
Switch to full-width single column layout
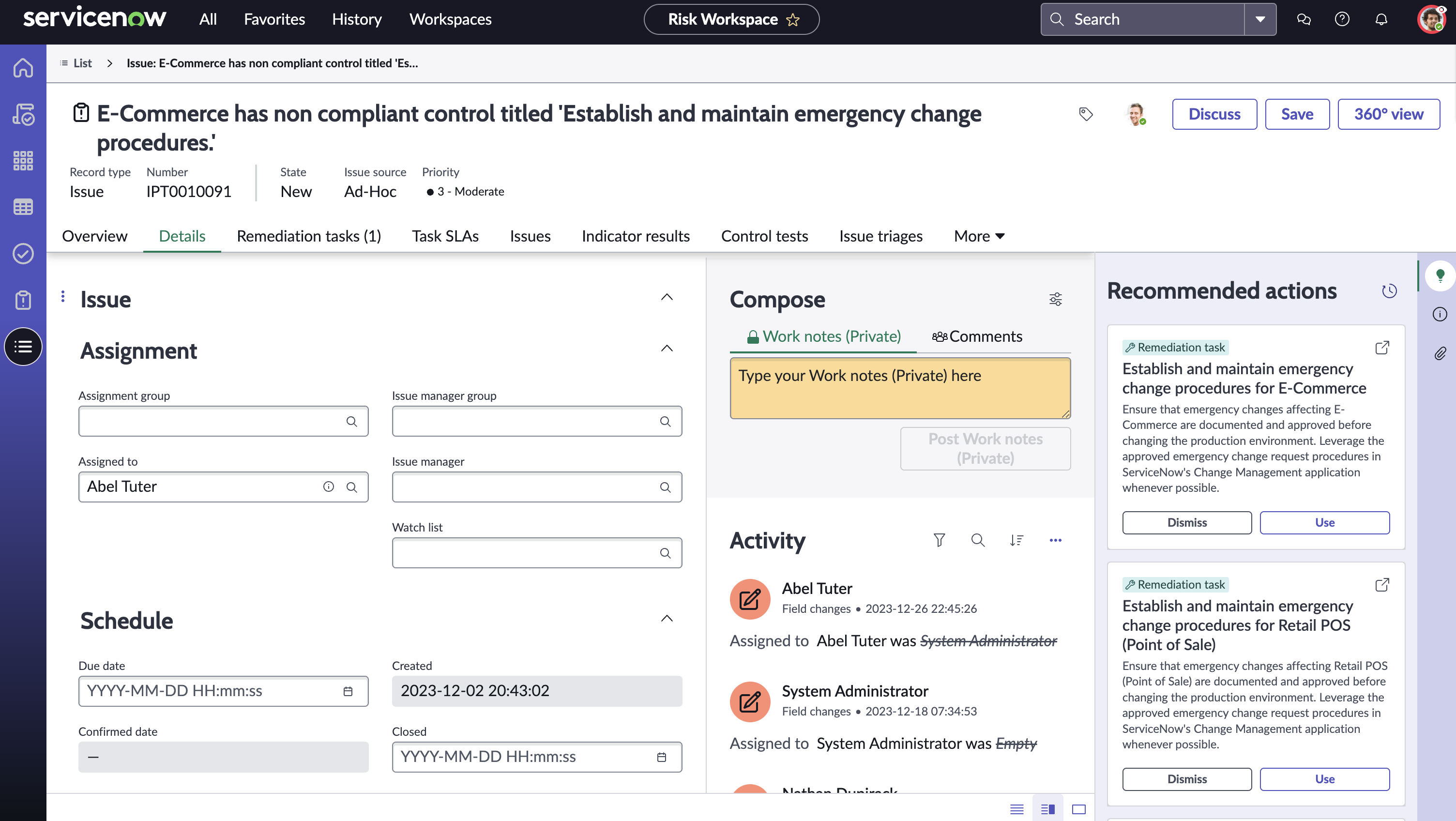(x=1017, y=809)
